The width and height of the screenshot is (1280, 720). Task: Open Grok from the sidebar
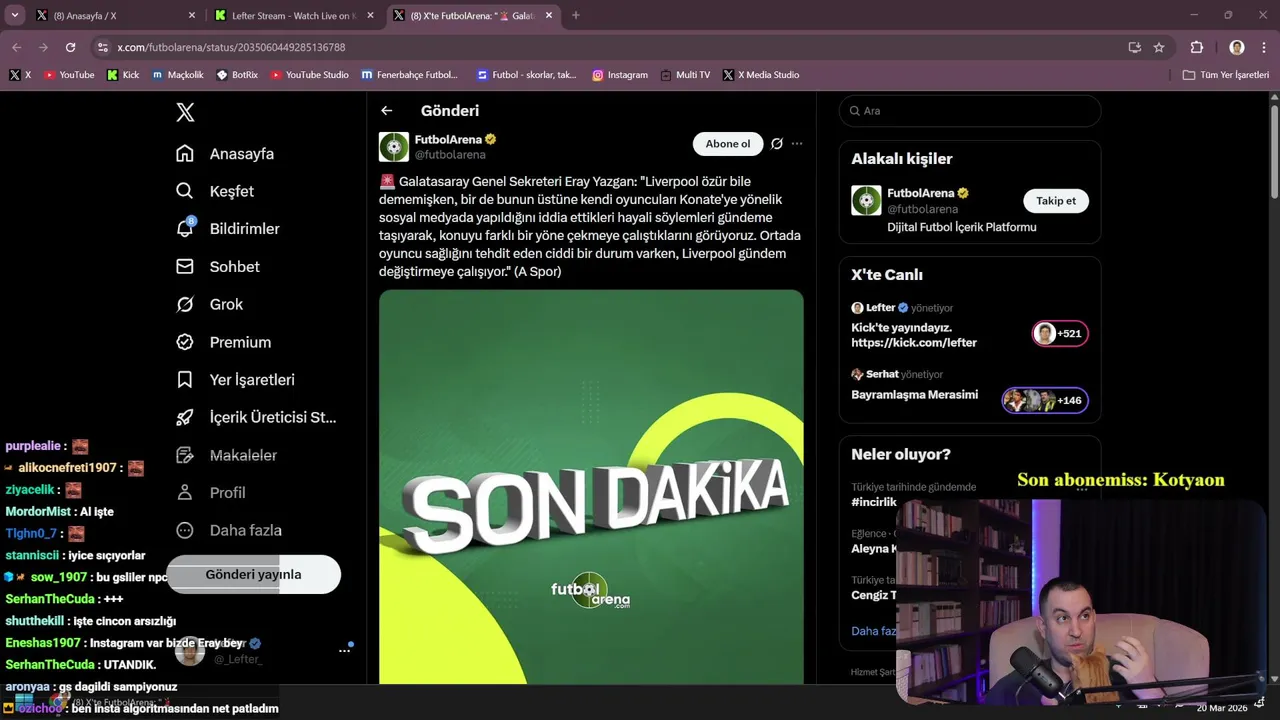209,304
